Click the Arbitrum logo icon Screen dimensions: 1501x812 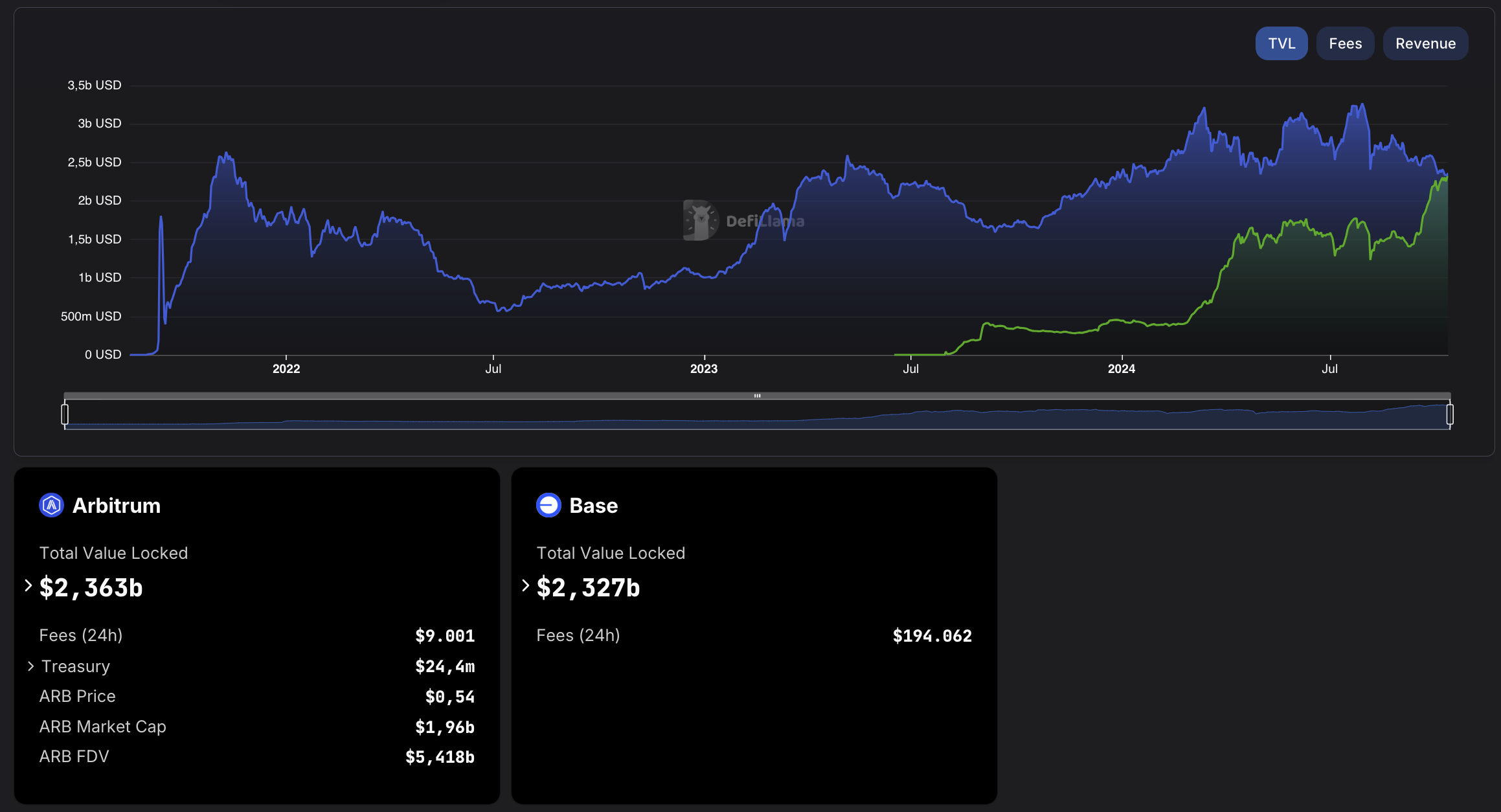point(51,505)
